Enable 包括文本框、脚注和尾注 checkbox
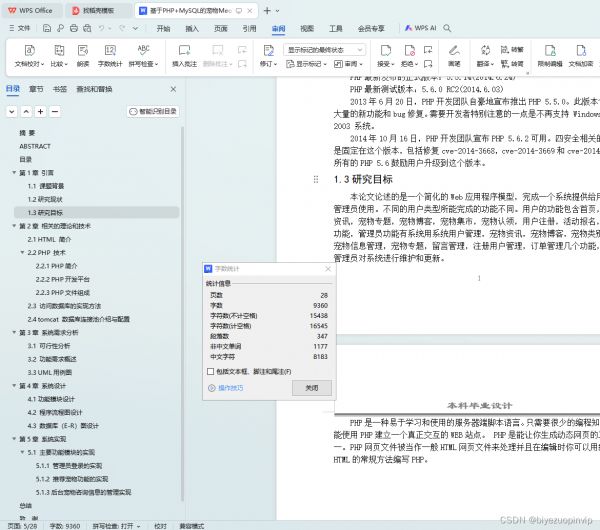 coord(209,371)
